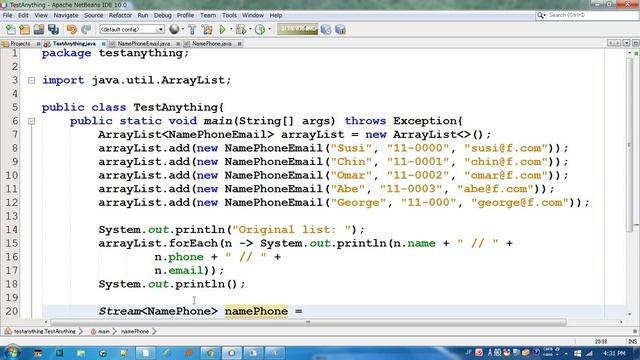640x360 pixels.
Task: Open the Navigate menu
Action: pos(66,15)
